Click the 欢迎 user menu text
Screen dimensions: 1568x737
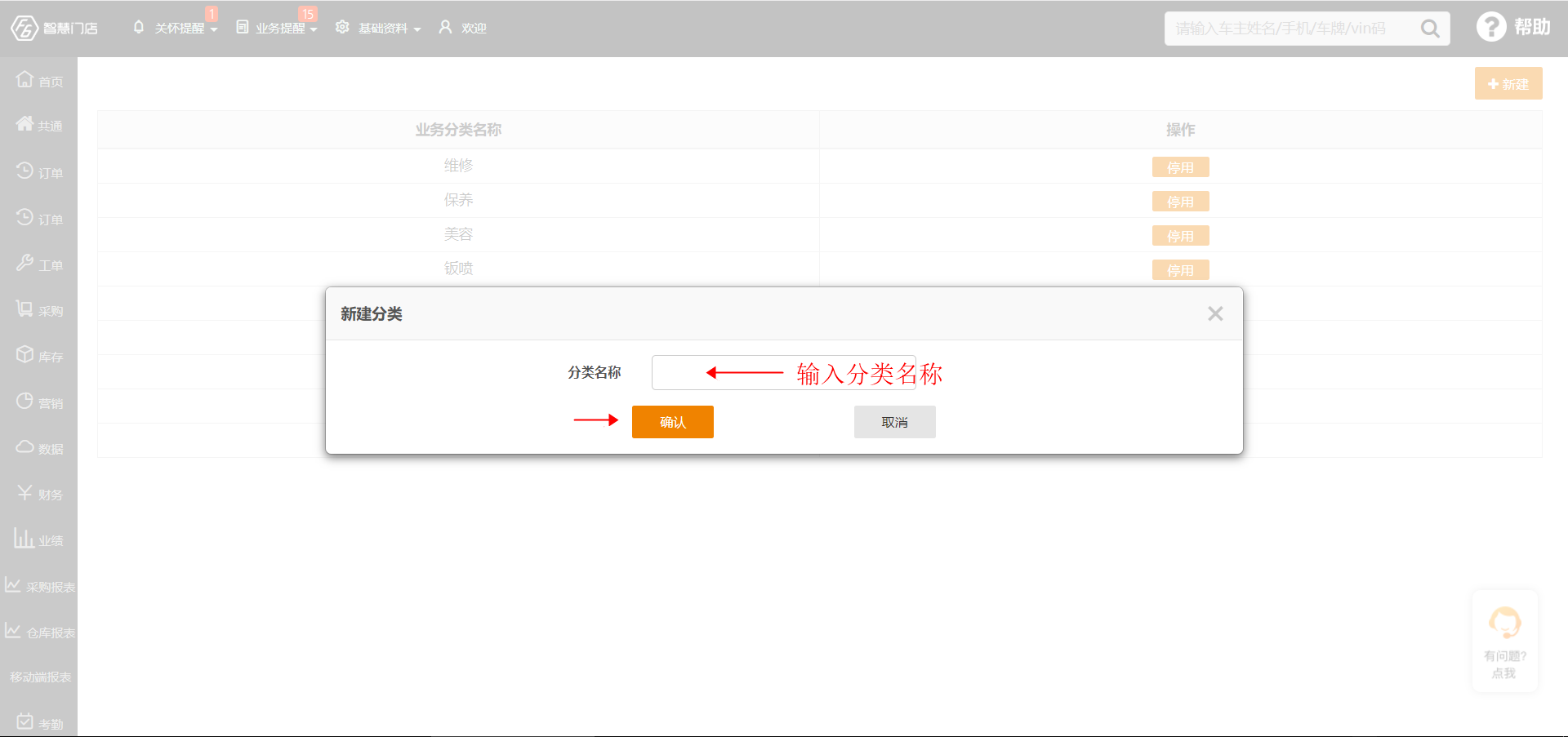pyautogui.click(x=474, y=28)
